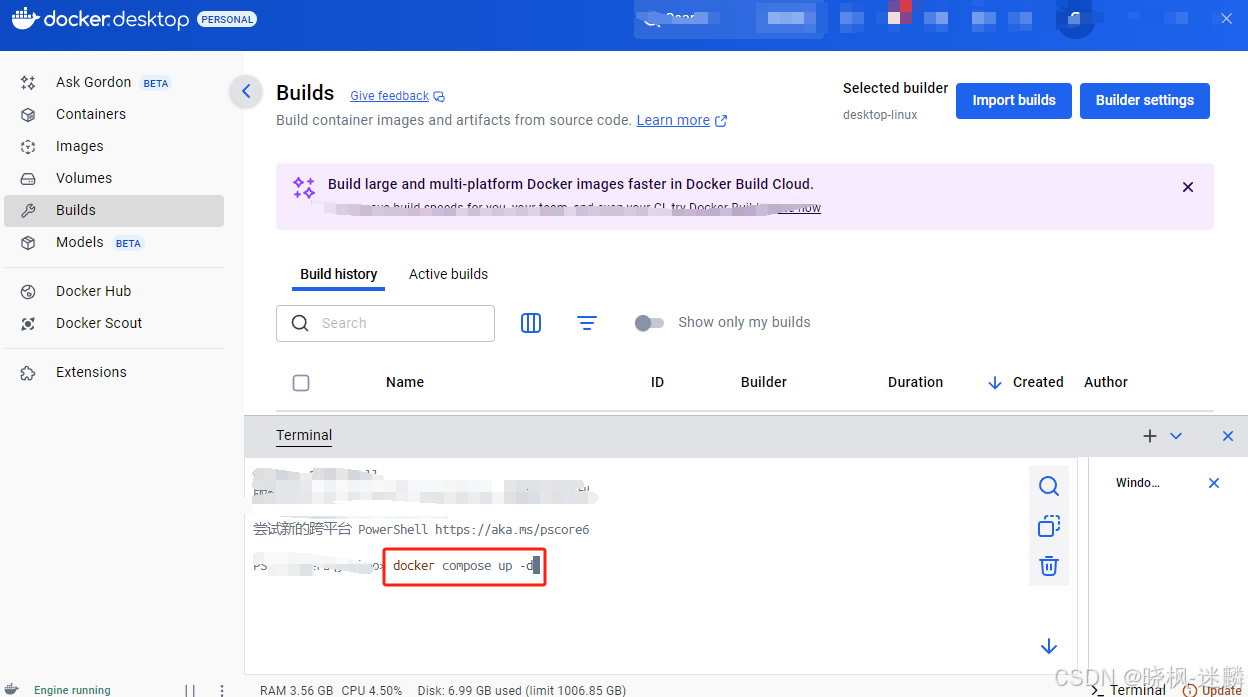Image resolution: width=1248 pixels, height=697 pixels.
Task: Click the Extensions puzzle icon
Action: click(x=28, y=373)
